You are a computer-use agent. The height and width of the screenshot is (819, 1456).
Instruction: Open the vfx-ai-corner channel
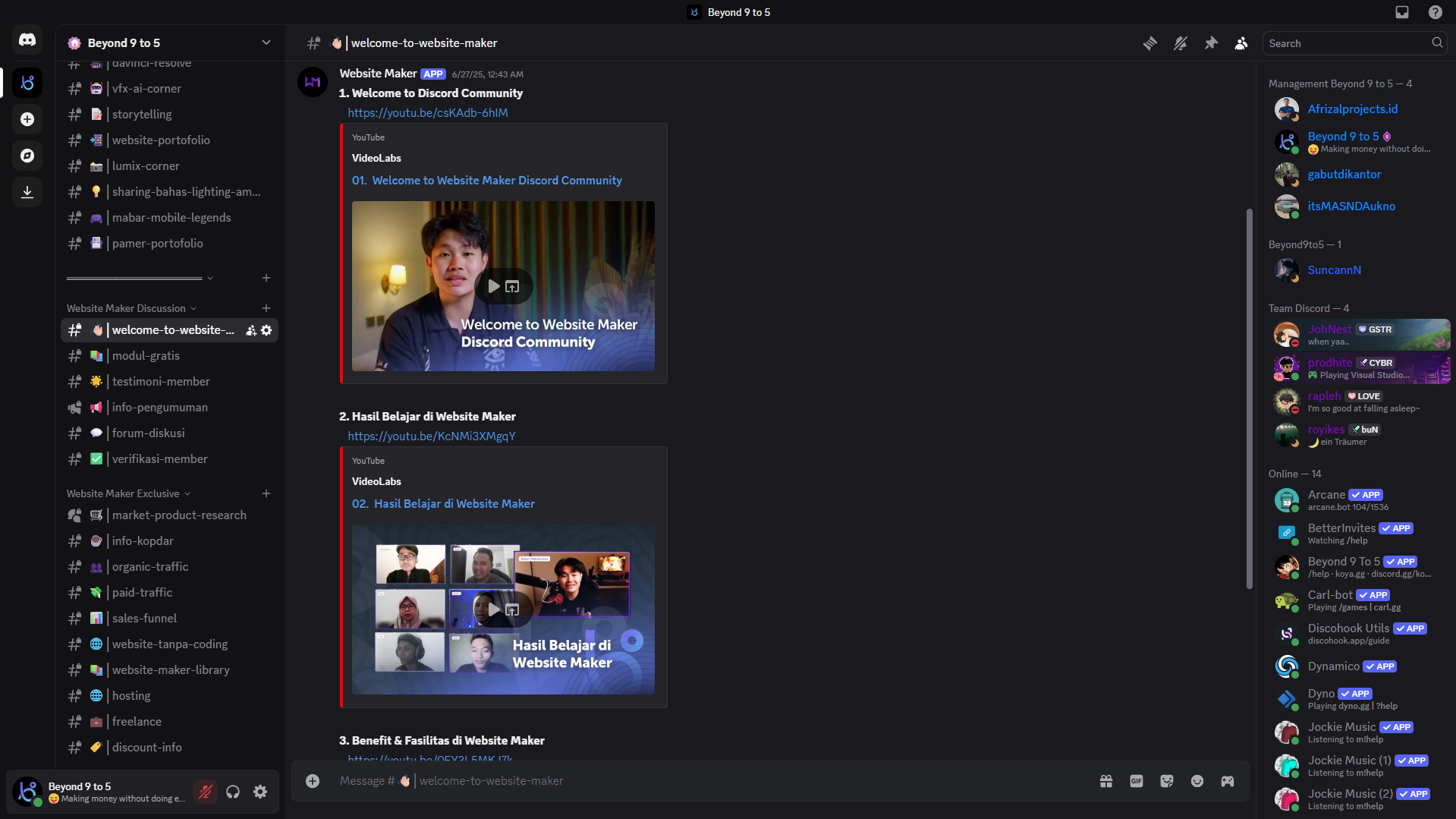click(x=169, y=89)
